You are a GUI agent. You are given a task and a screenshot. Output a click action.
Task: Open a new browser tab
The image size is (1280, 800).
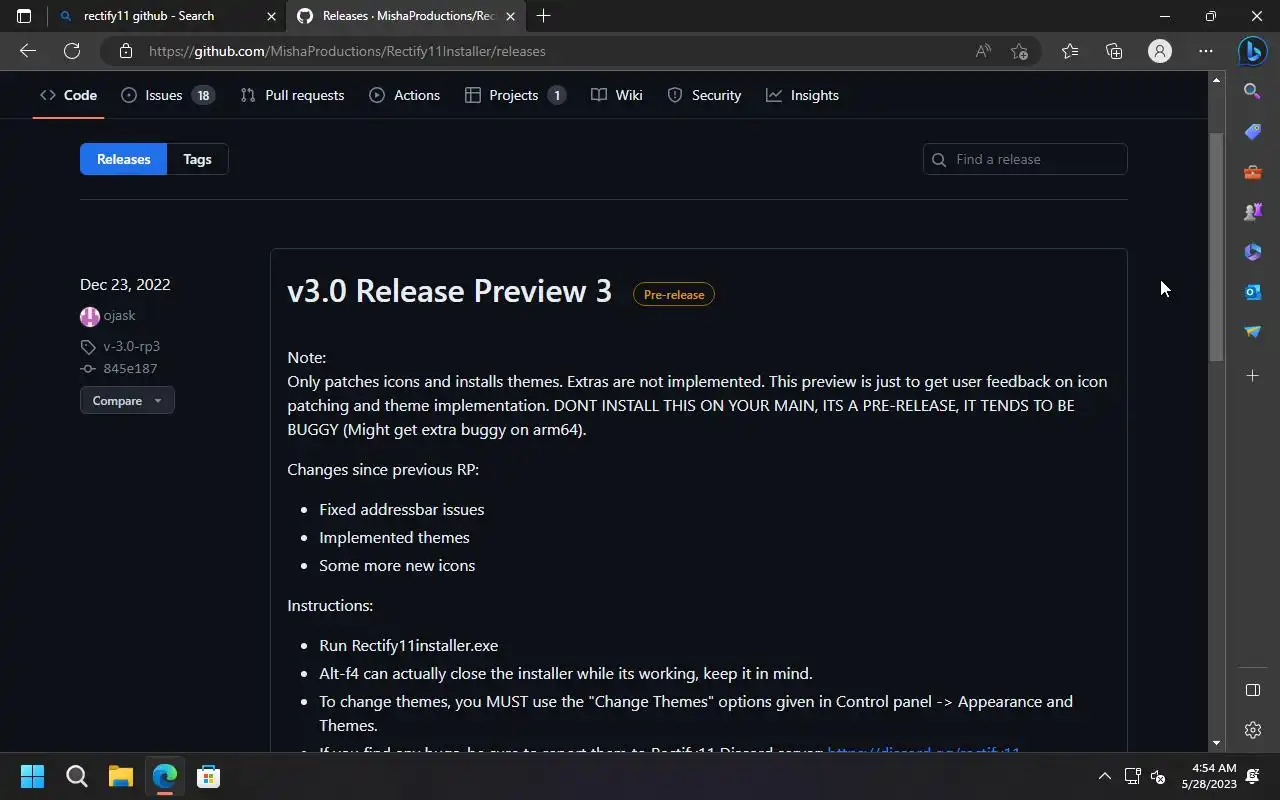543,16
